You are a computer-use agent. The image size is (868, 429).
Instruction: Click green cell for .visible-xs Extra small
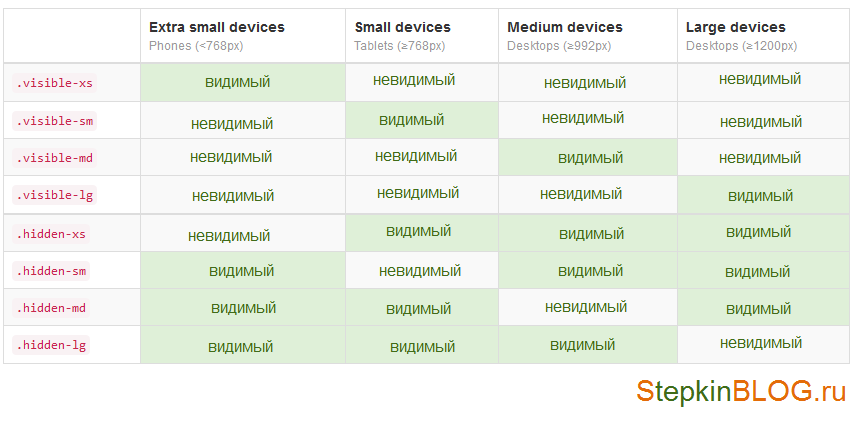(242, 82)
